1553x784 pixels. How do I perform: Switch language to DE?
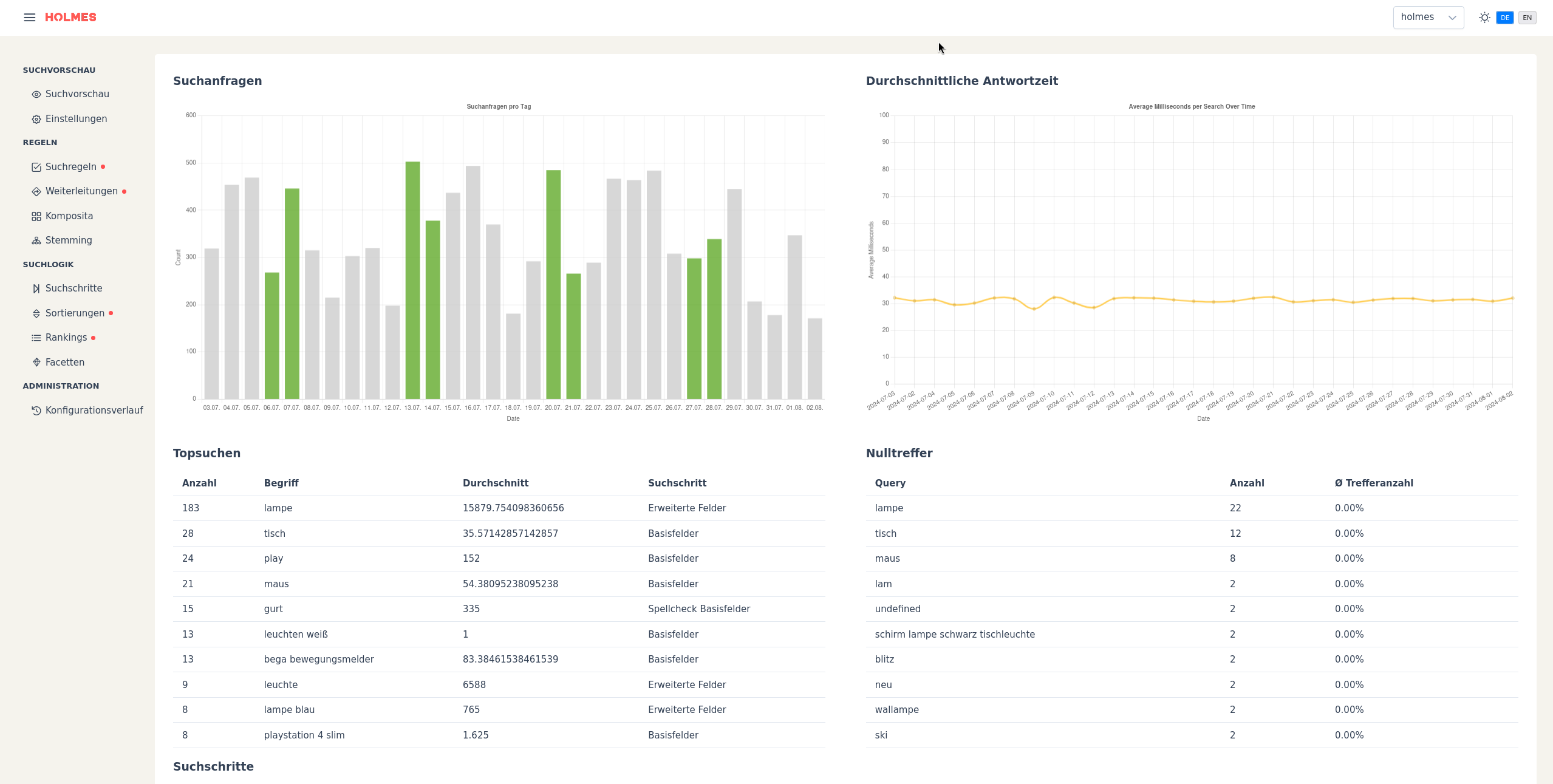coord(1504,18)
